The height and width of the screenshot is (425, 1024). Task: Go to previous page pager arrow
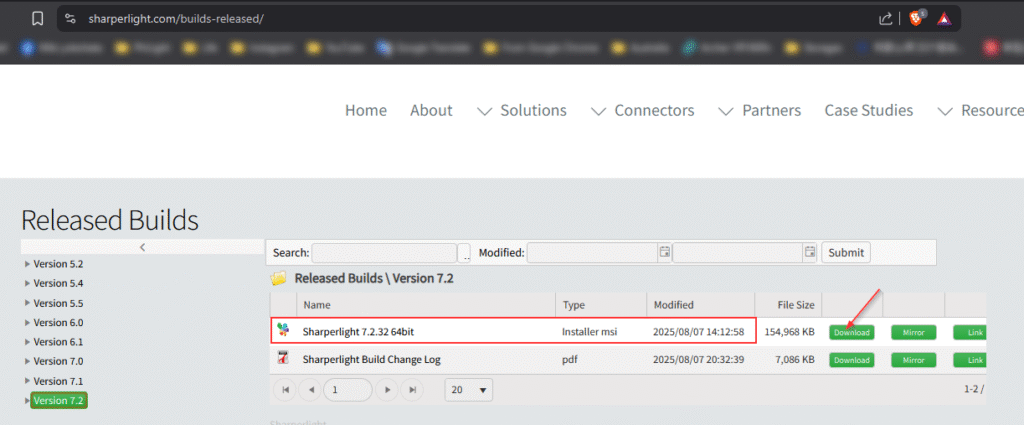(x=310, y=390)
